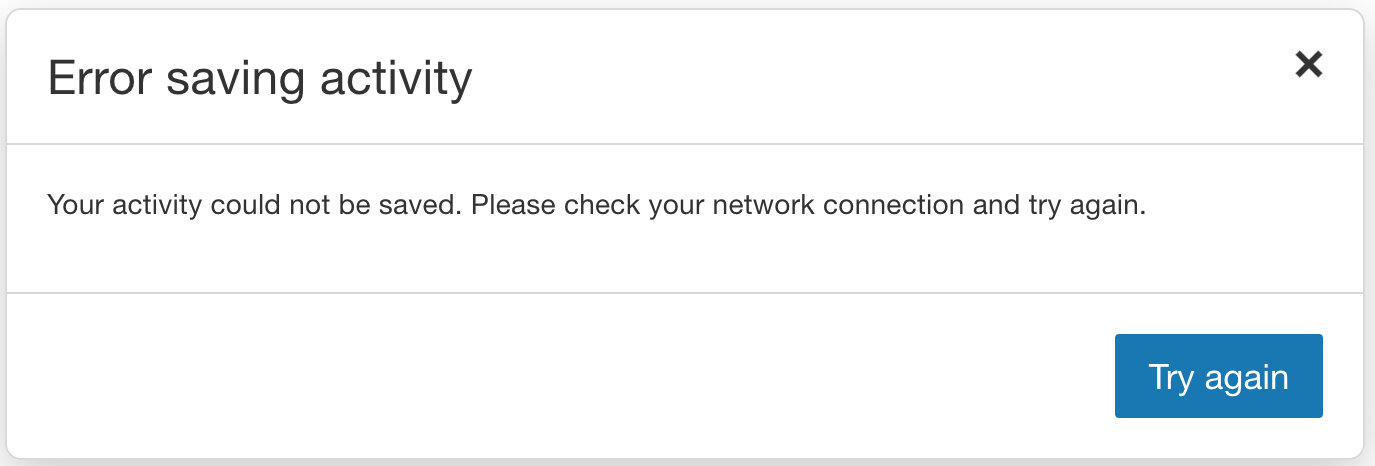1375x466 pixels.
Task: Click the X icon in dialog header
Action: coord(1308,65)
